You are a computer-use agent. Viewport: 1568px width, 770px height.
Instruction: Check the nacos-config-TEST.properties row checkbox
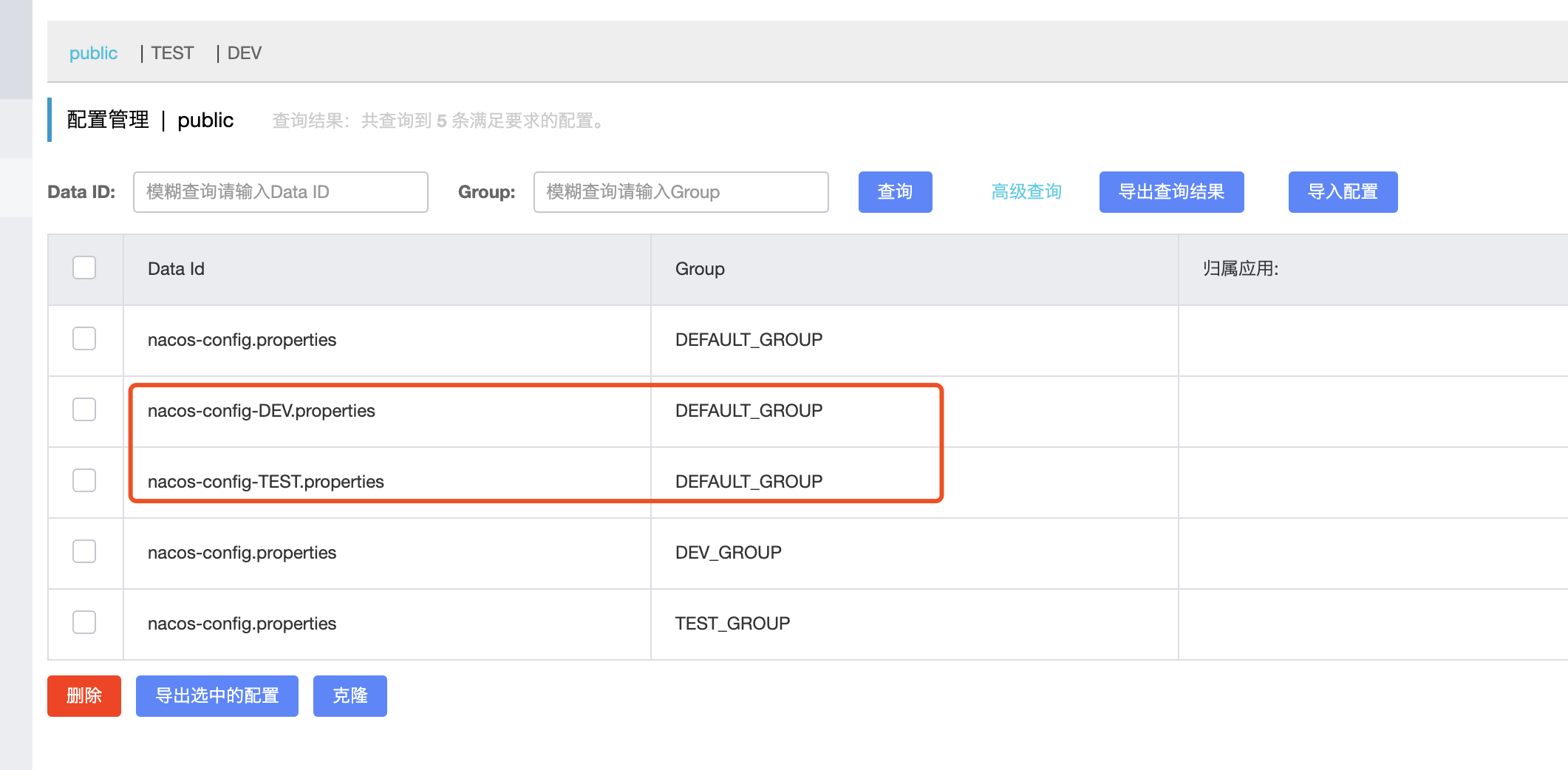coord(84,480)
